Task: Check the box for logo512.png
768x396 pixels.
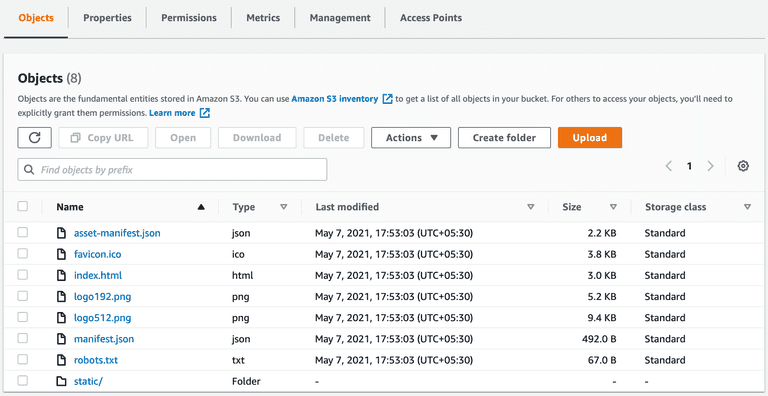Action: coord(23,317)
